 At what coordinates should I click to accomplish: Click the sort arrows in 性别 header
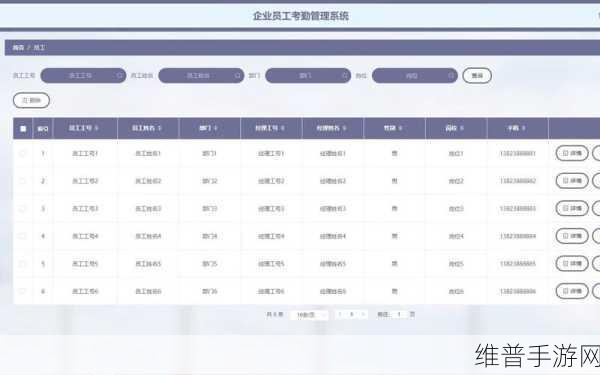(400, 128)
